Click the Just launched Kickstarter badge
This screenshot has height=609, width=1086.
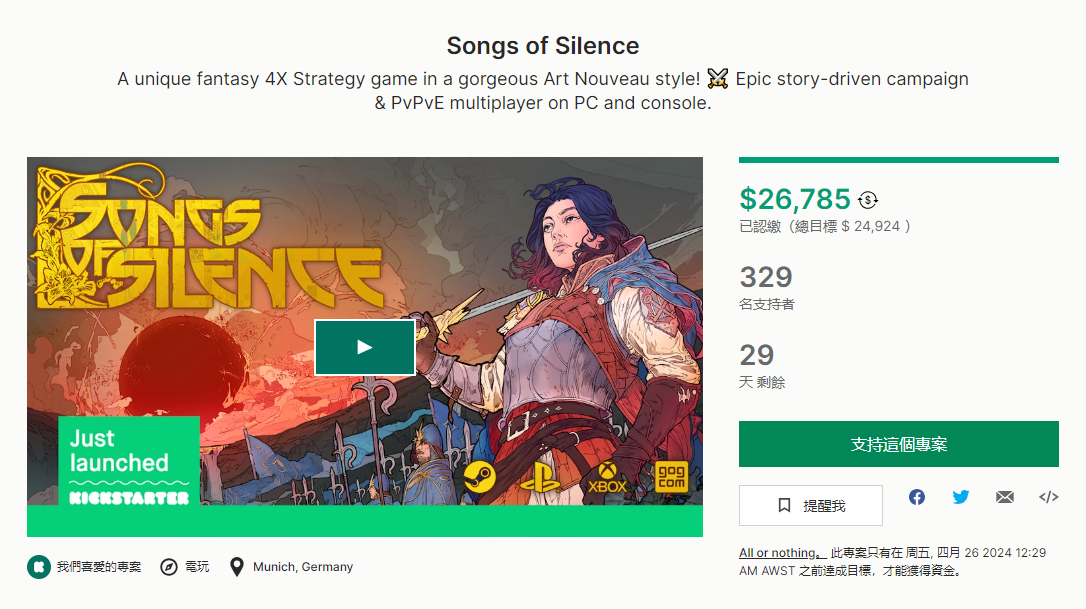pos(129,461)
